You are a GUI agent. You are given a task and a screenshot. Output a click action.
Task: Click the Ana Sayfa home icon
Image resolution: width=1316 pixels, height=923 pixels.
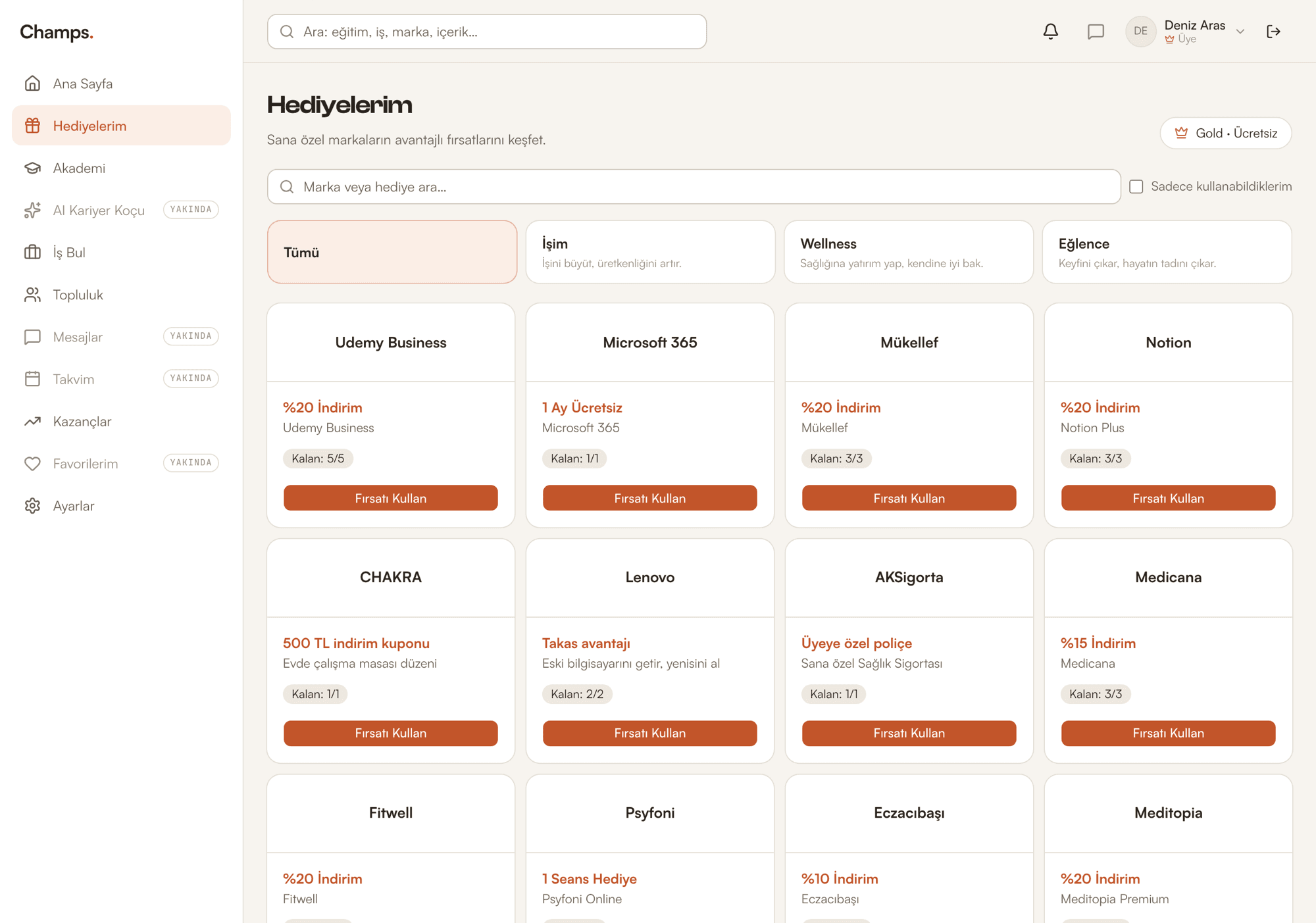point(32,84)
